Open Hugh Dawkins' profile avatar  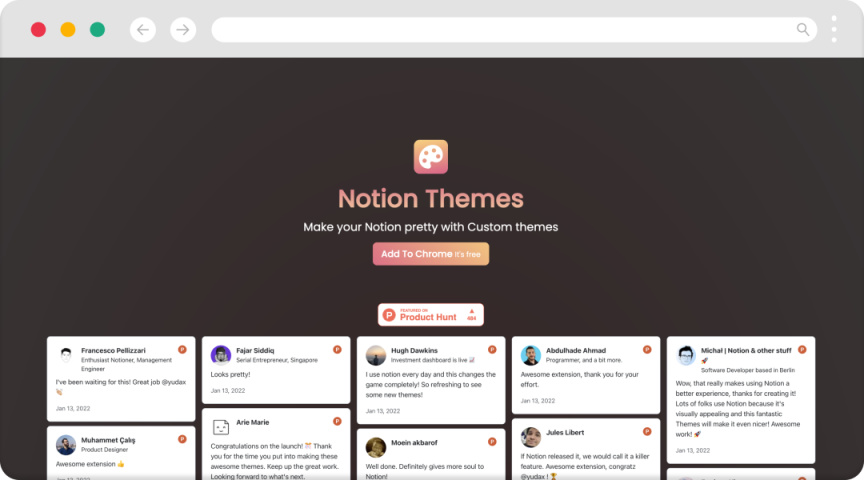(376, 355)
